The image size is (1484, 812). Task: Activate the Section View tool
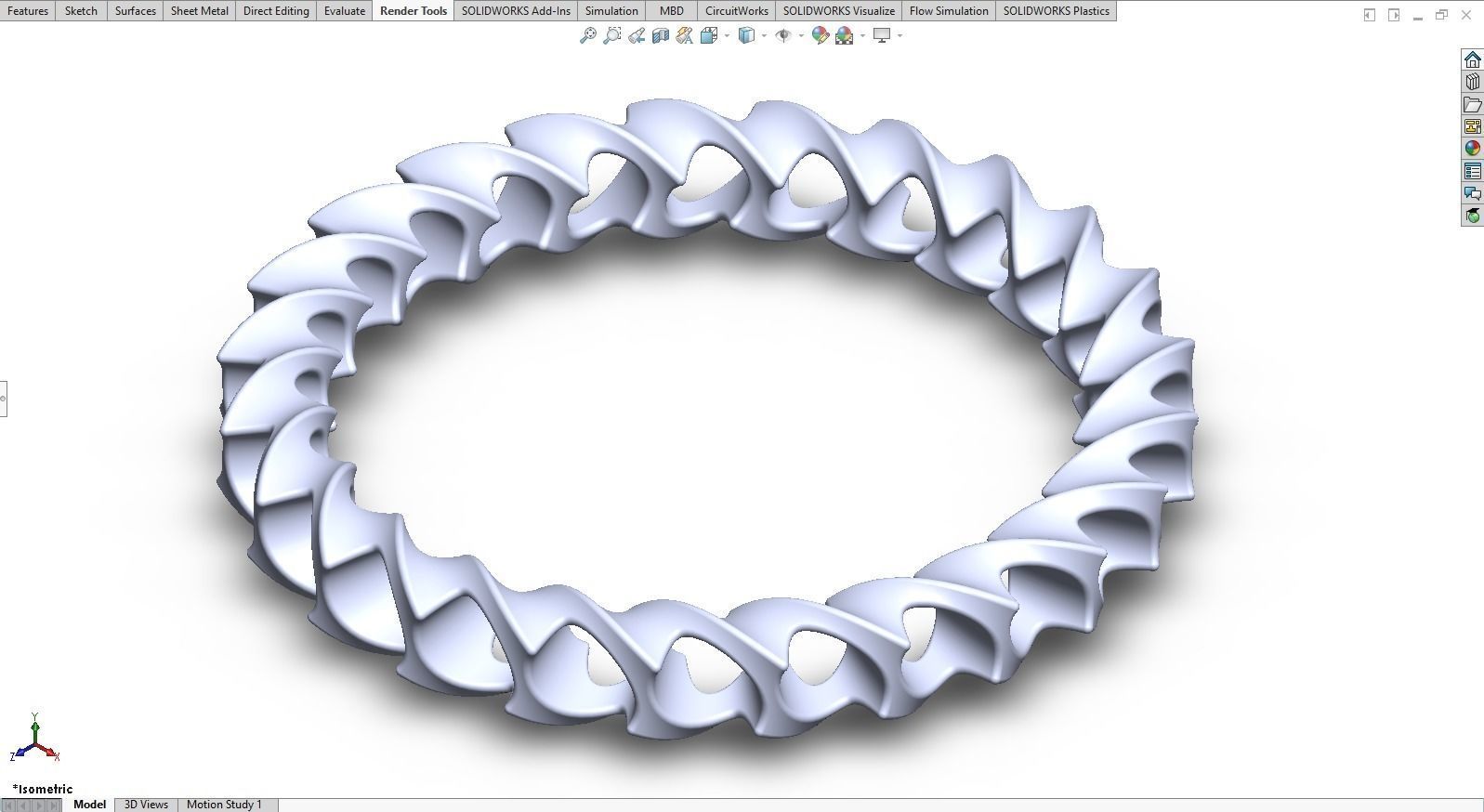pyautogui.click(x=661, y=35)
